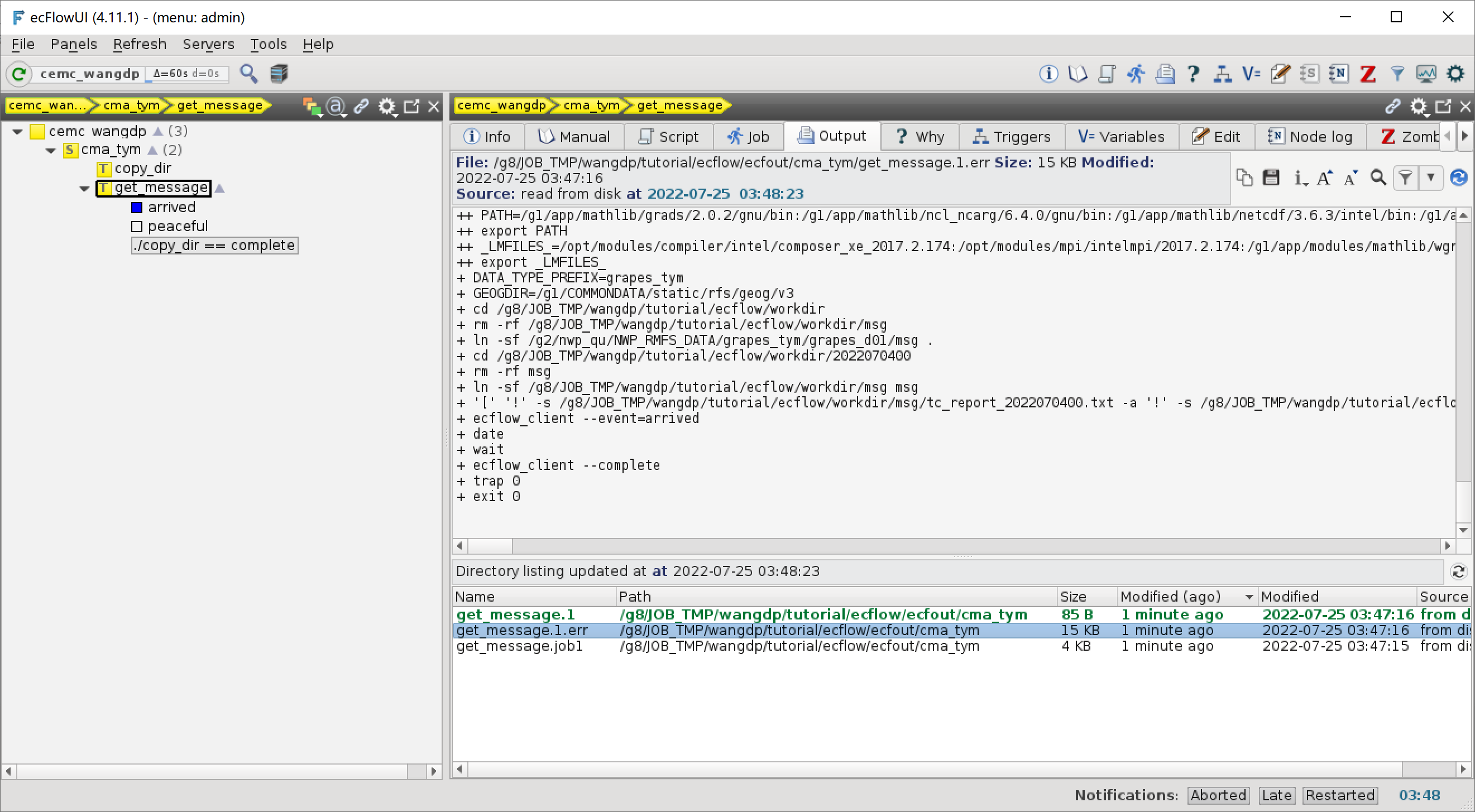This screenshot has width=1475, height=812.
Task: Detach the right info panel
Action: click(x=1443, y=107)
